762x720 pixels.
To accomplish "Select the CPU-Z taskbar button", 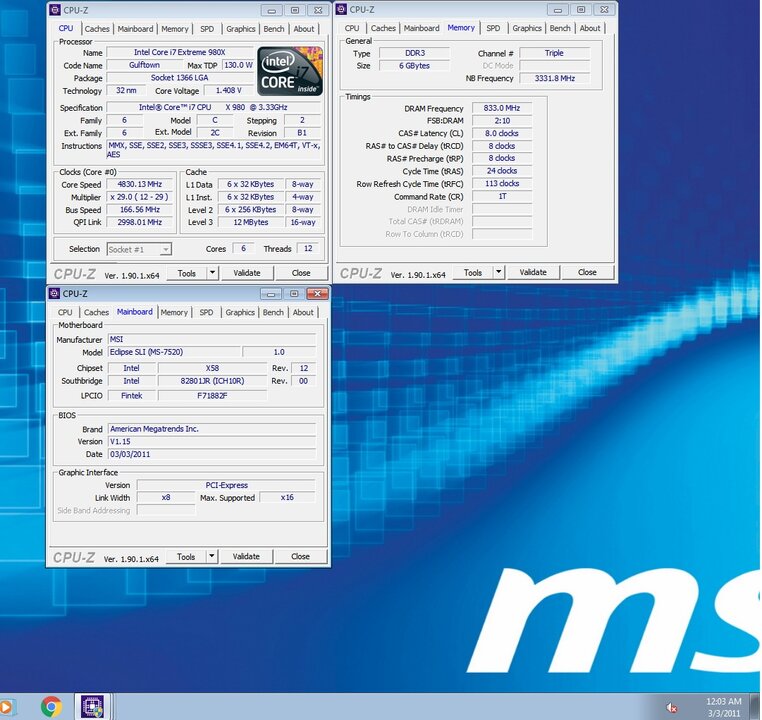I will [93, 706].
